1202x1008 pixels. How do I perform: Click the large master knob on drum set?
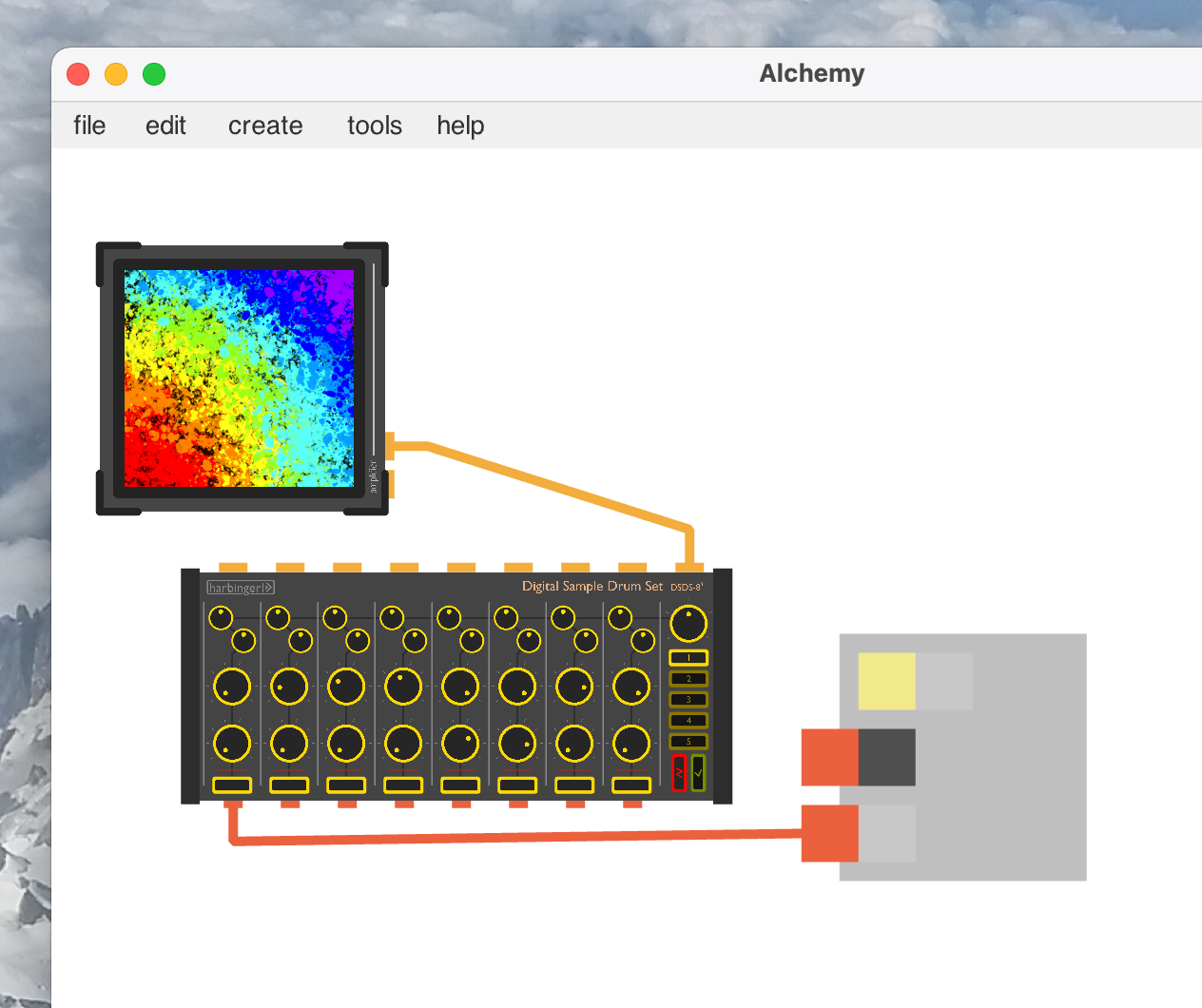(x=688, y=624)
